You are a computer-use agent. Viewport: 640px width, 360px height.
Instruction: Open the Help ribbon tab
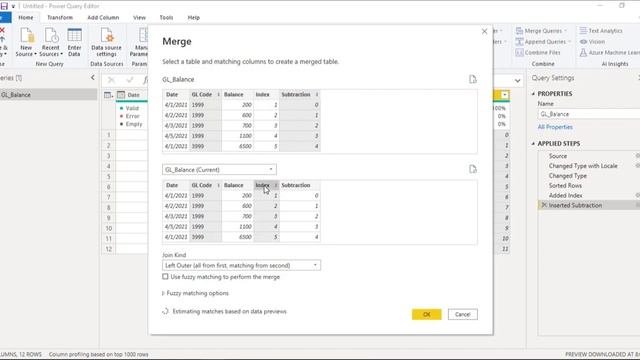tap(193, 18)
